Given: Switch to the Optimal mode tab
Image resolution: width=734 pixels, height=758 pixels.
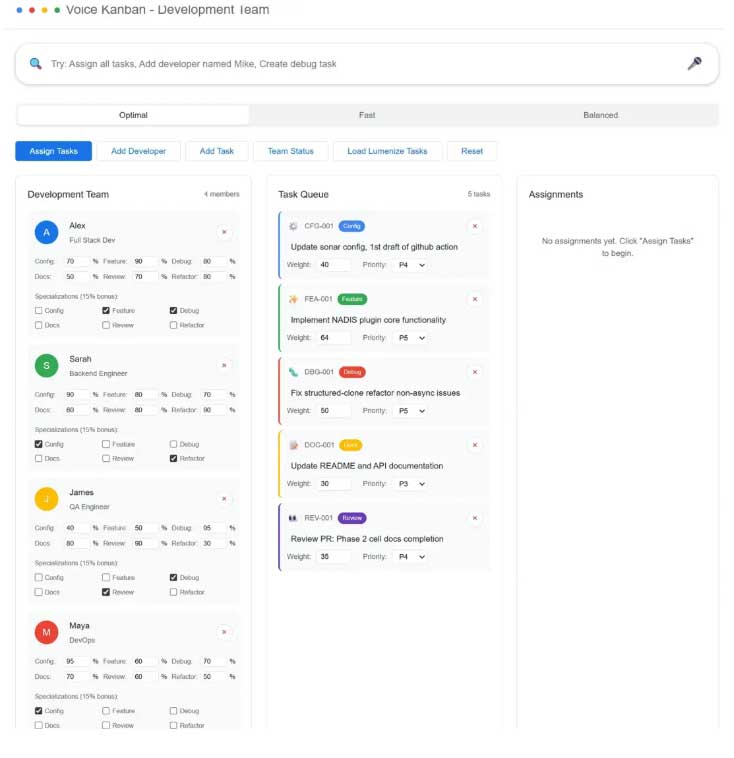Looking at the screenshot, I should tap(133, 115).
